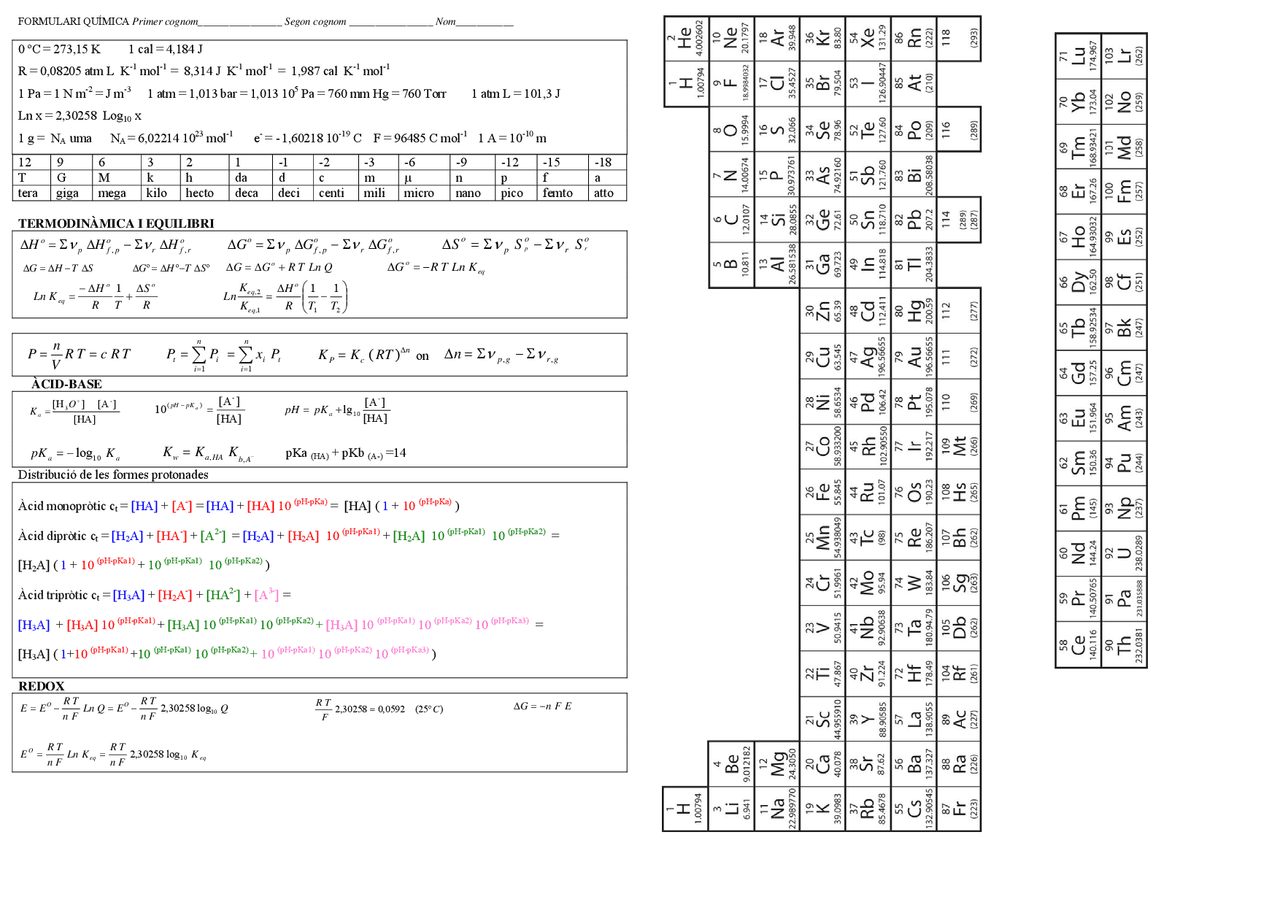Click the tera prefix cell in the units table
The image size is (1280, 905).
(30, 195)
